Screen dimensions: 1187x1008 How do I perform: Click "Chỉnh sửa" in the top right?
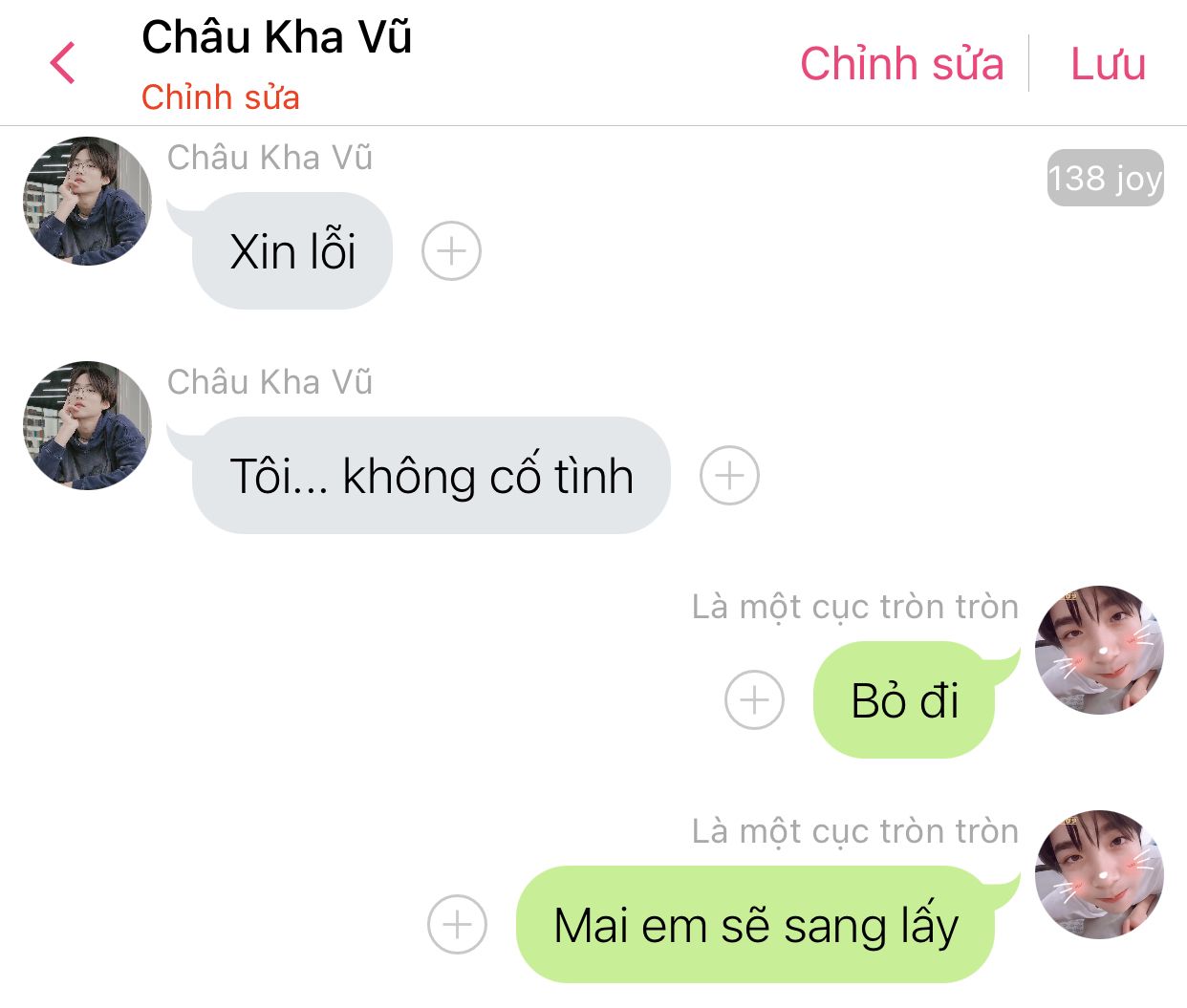[x=901, y=64]
